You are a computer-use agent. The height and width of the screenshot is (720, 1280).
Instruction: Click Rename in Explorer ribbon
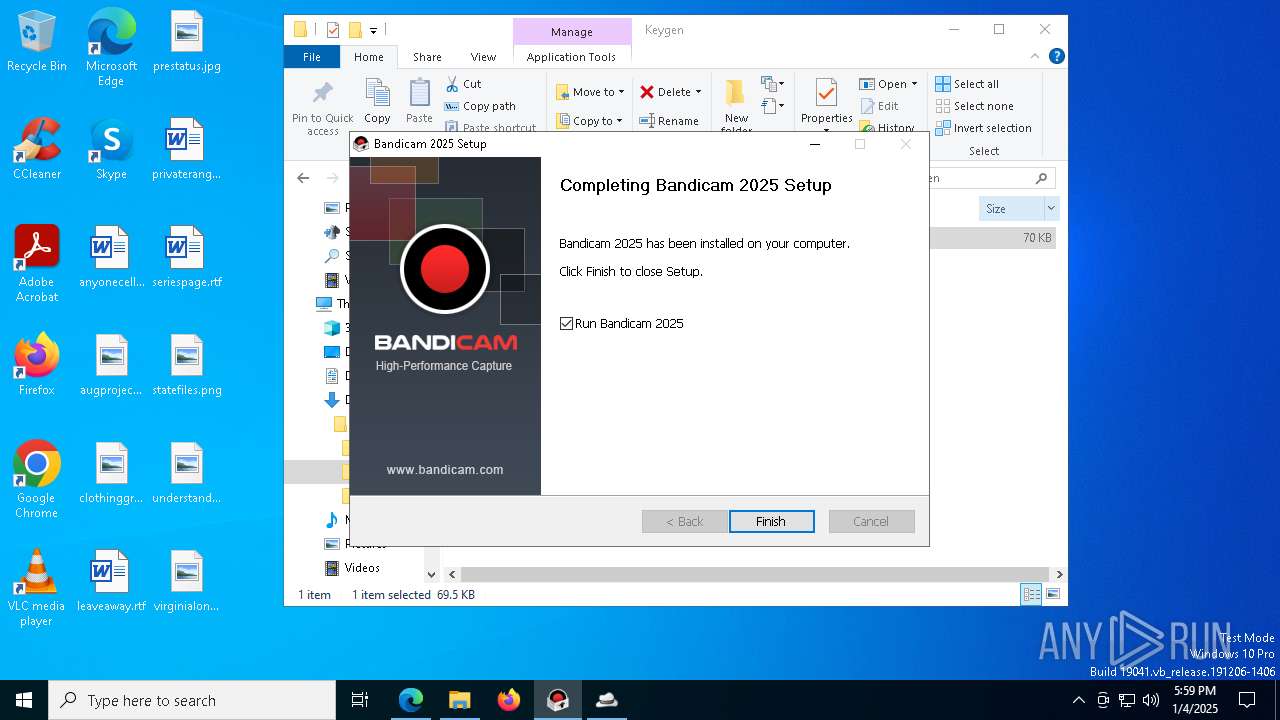point(669,121)
